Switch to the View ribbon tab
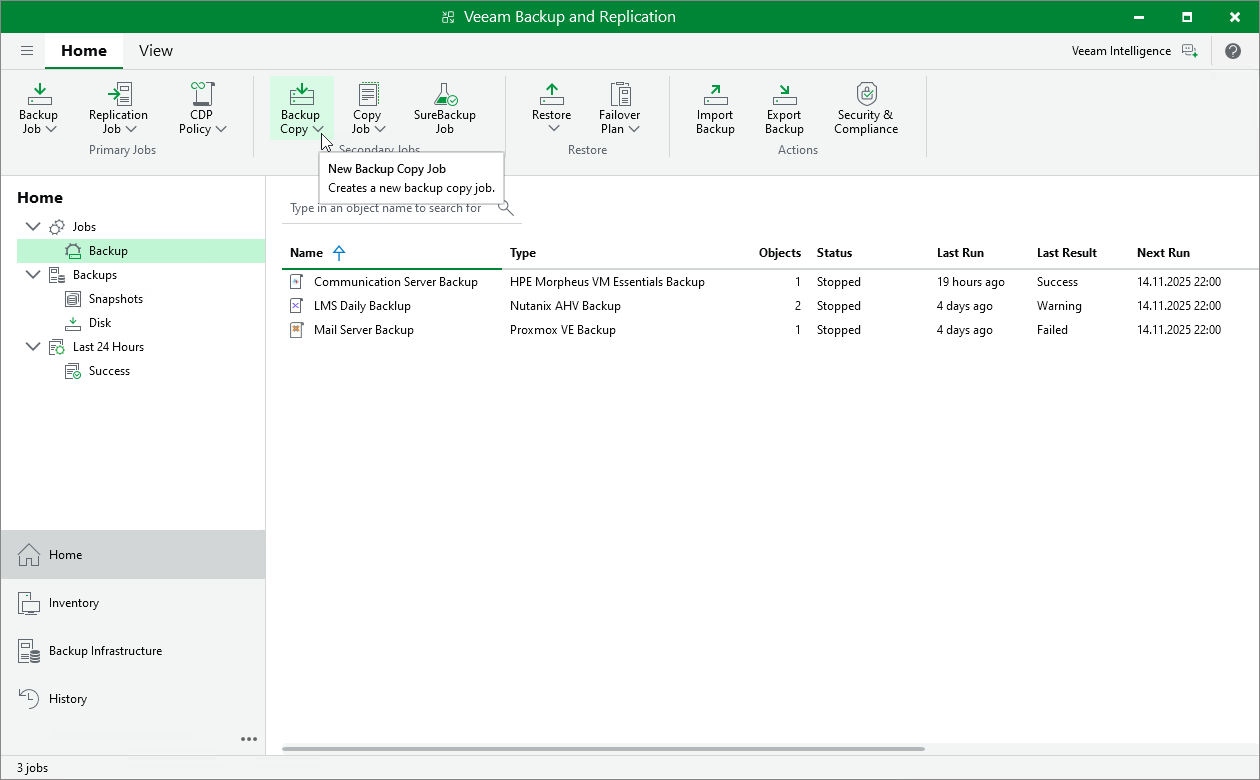 tap(156, 51)
